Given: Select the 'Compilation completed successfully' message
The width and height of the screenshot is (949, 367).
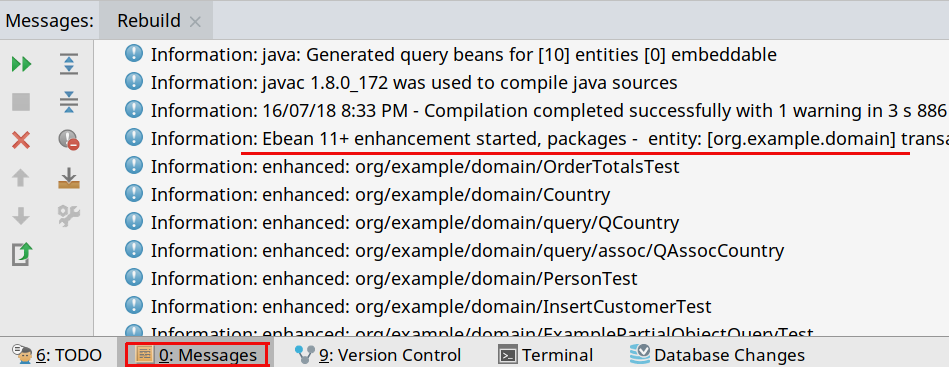Looking at the screenshot, I should 548,110.
